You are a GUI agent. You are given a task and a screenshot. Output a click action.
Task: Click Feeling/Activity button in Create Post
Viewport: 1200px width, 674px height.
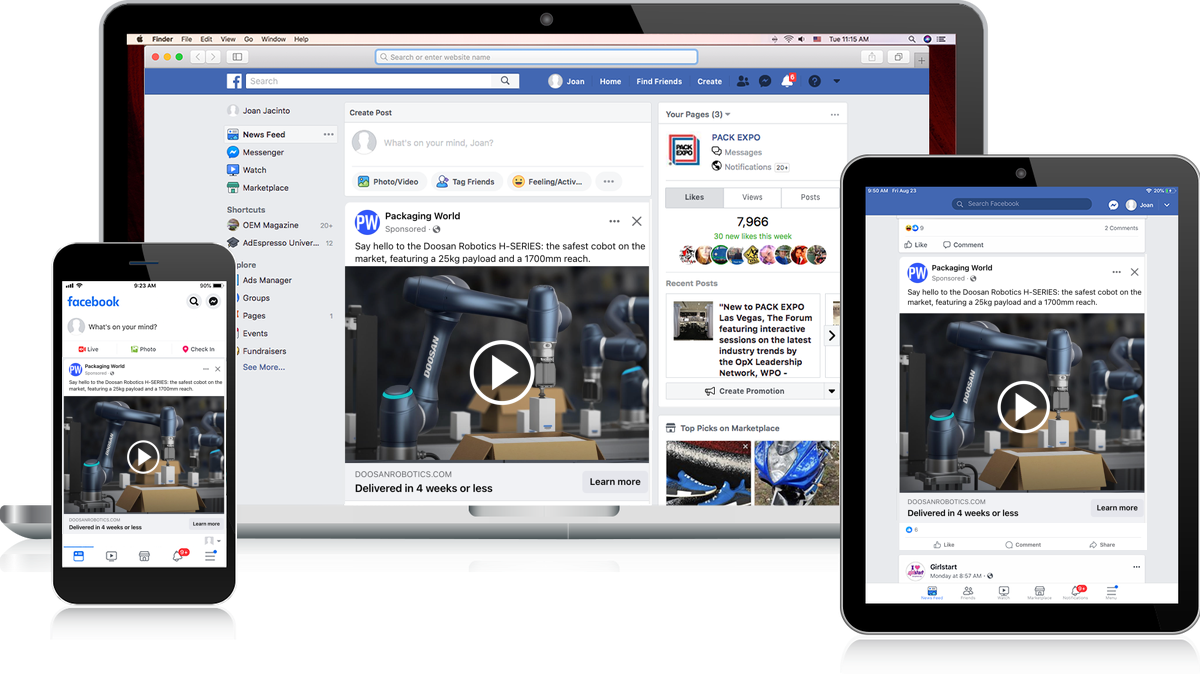point(547,182)
